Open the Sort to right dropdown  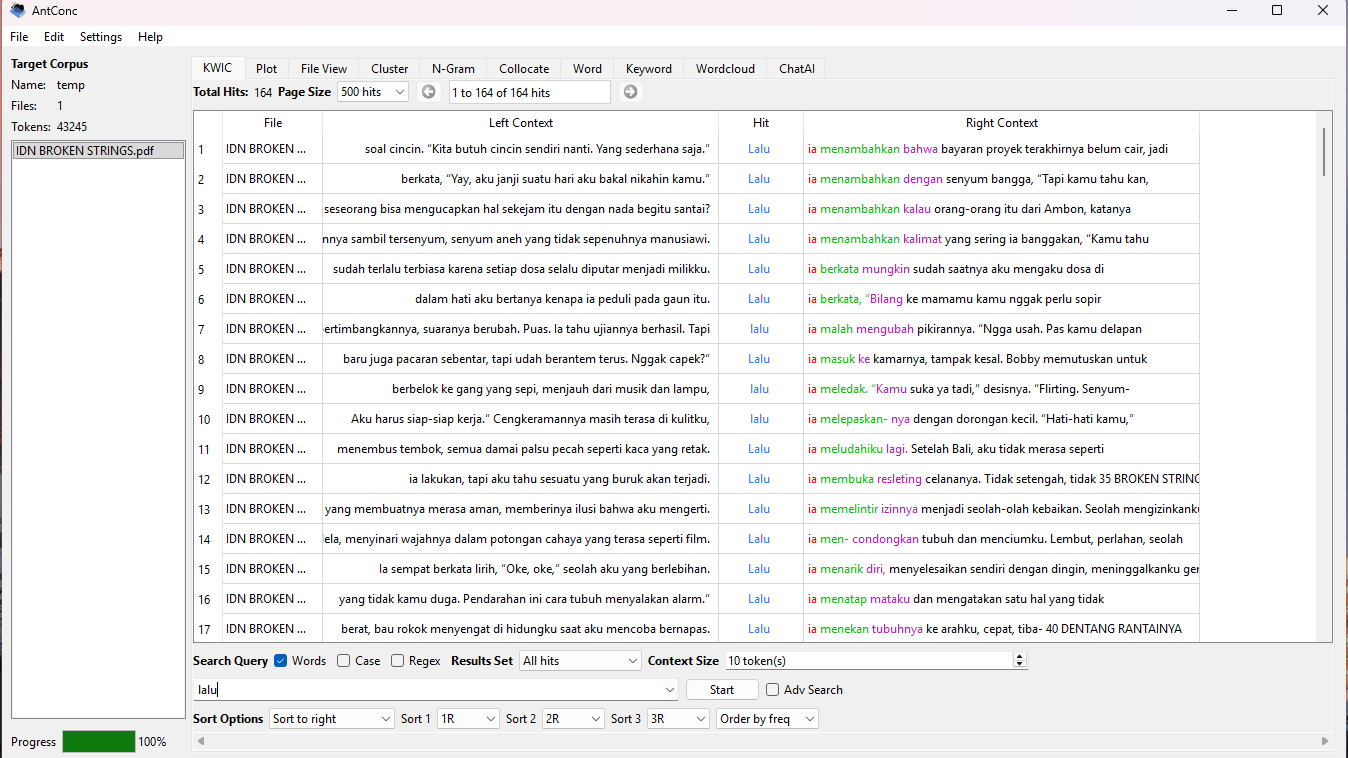click(332, 719)
